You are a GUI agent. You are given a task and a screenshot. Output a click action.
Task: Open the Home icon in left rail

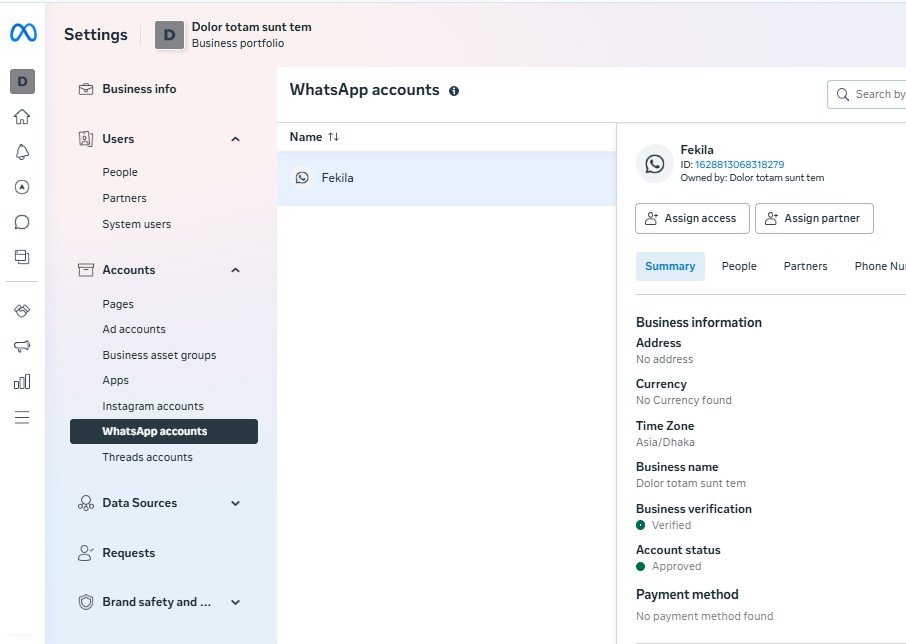coord(22,117)
